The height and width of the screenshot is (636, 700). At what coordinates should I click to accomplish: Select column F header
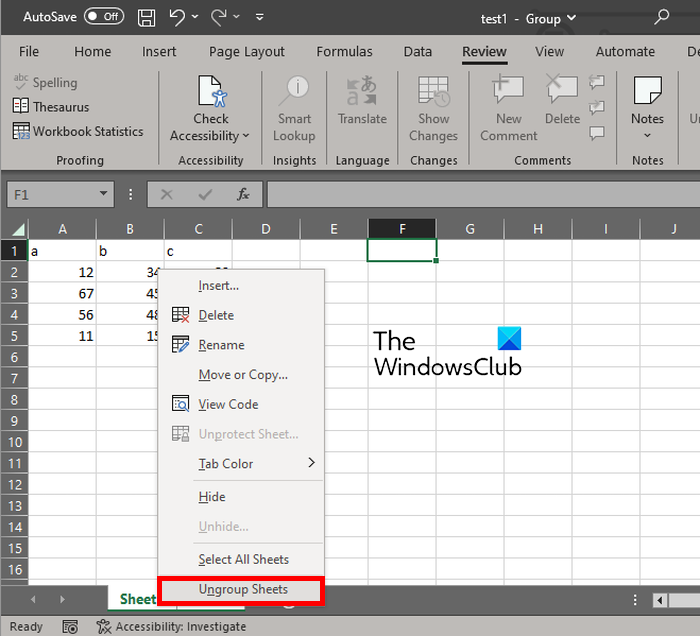coord(402,229)
